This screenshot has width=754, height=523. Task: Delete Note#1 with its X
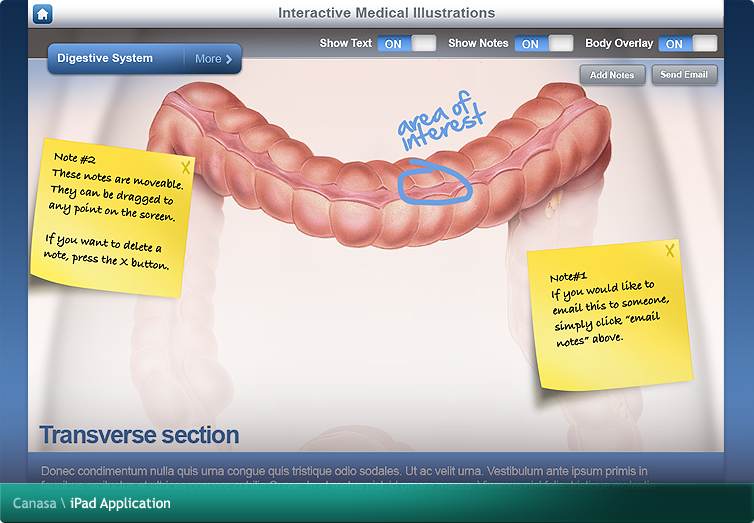tap(670, 250)
